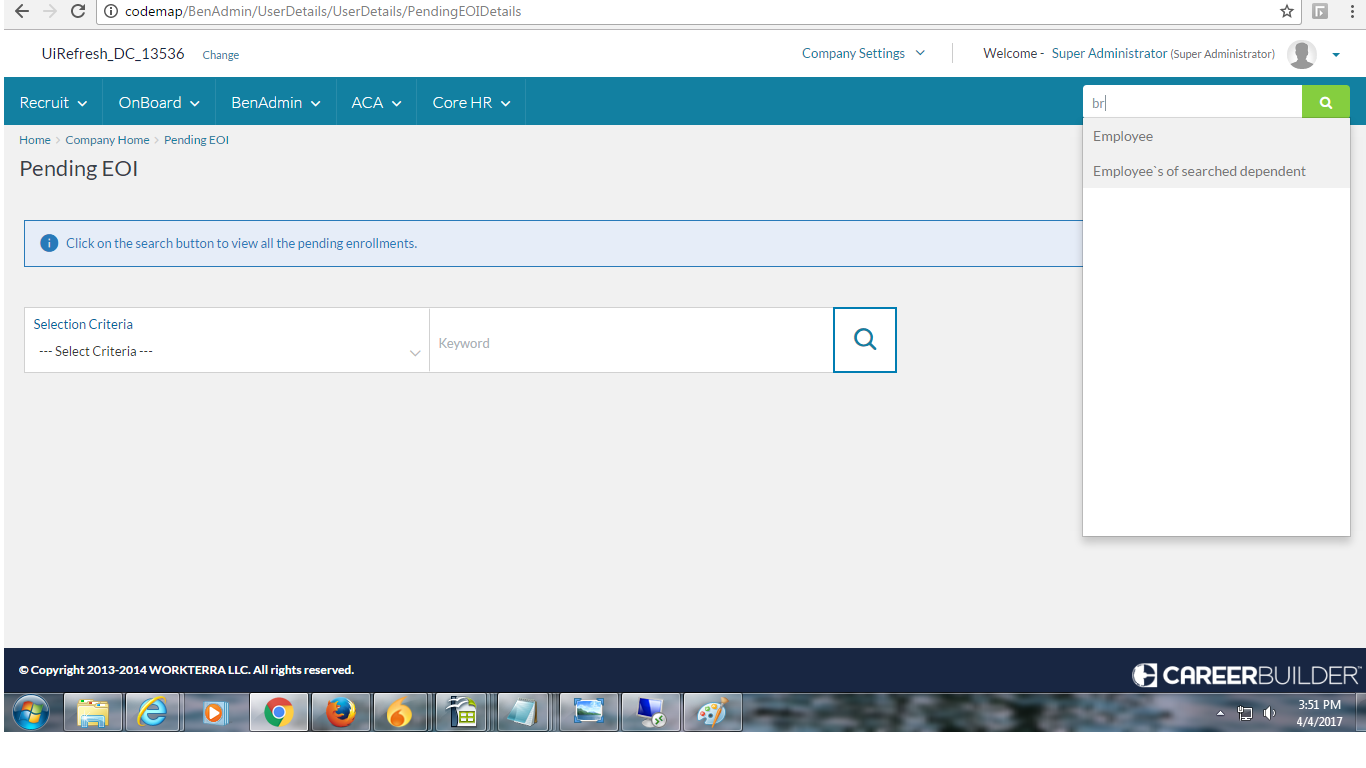The width and height of the screenshot is (1366, 768).
Task: Reload the page with browser refresh icon
Action: [x=77, y=12]
